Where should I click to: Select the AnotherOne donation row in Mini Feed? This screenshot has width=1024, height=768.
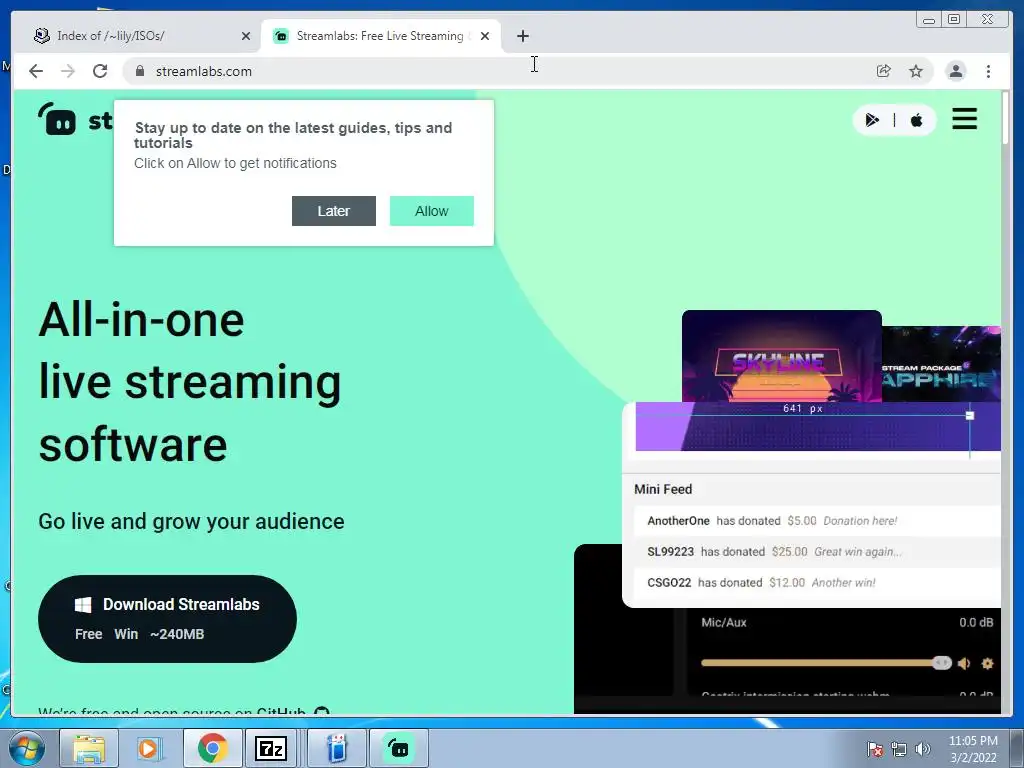817,521
